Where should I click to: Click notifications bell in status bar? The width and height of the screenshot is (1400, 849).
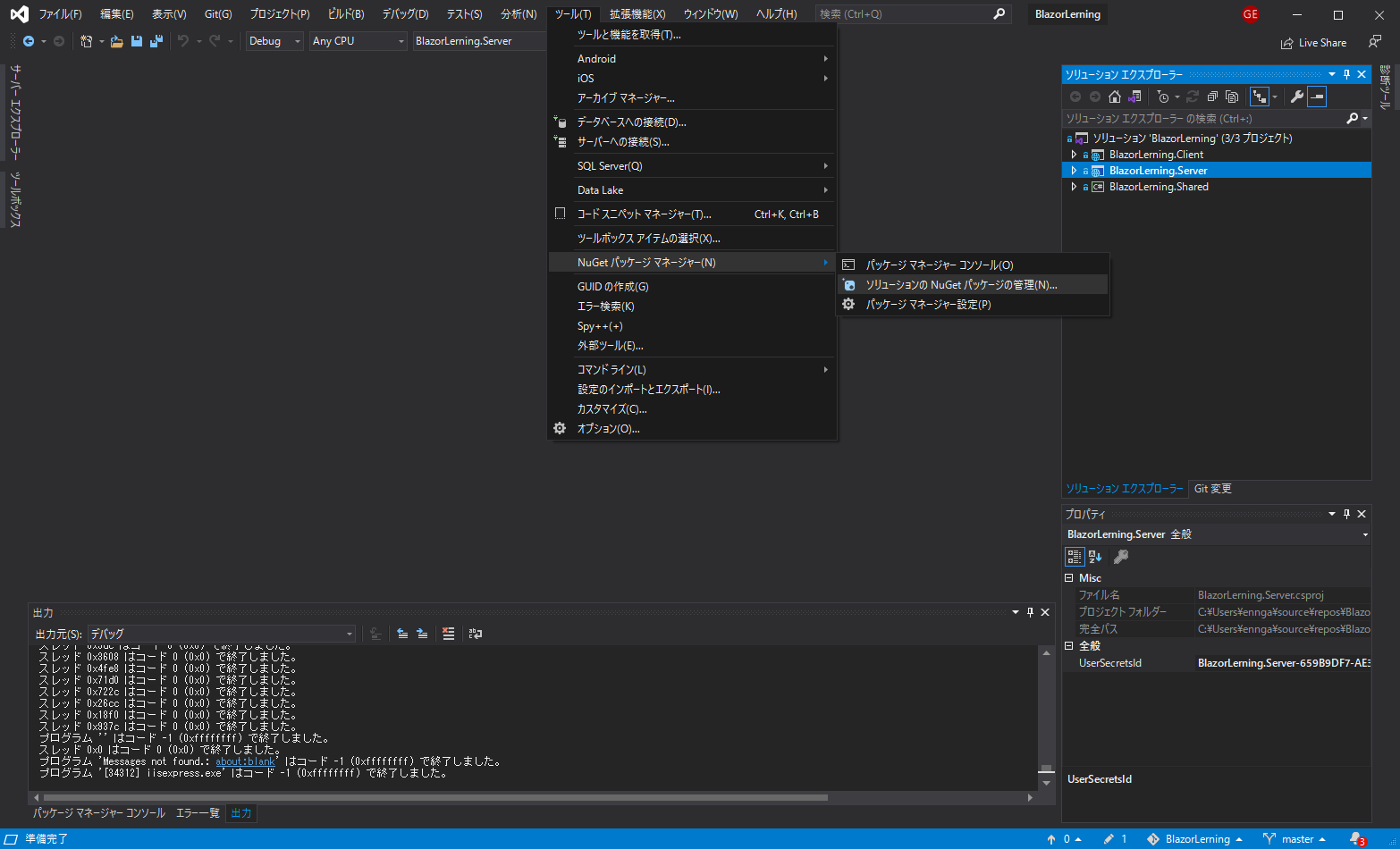[1357, 839]
